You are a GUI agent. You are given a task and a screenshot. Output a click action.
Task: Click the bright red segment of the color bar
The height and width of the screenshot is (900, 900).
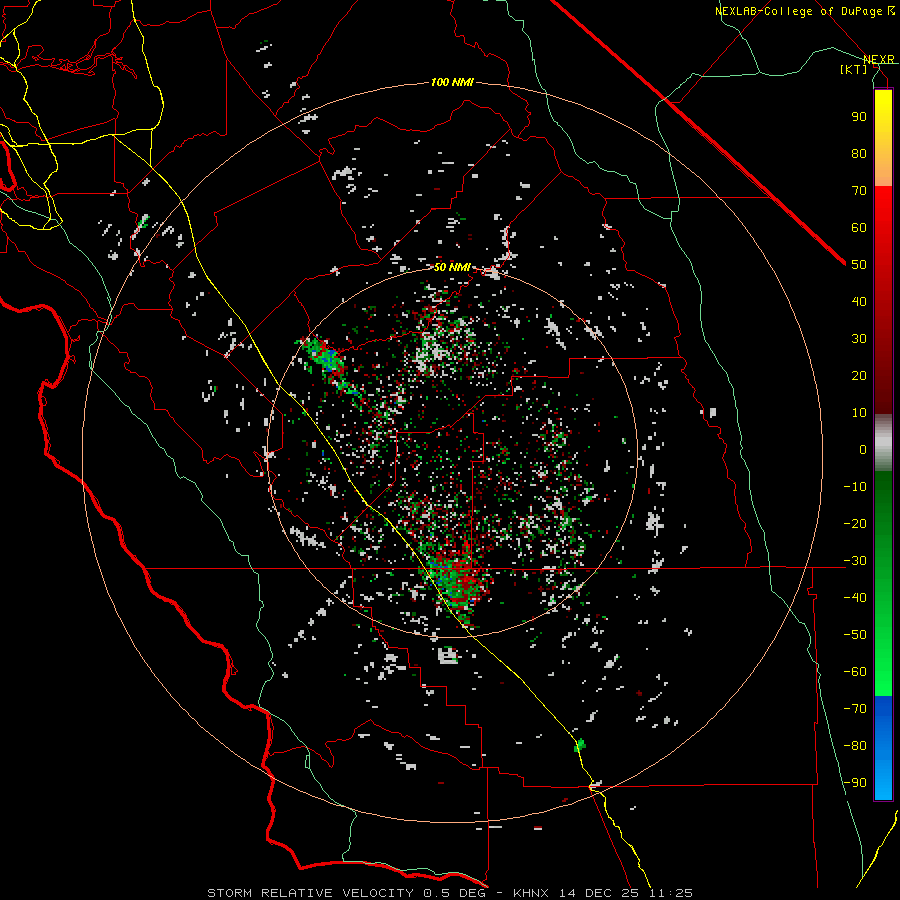883,300
